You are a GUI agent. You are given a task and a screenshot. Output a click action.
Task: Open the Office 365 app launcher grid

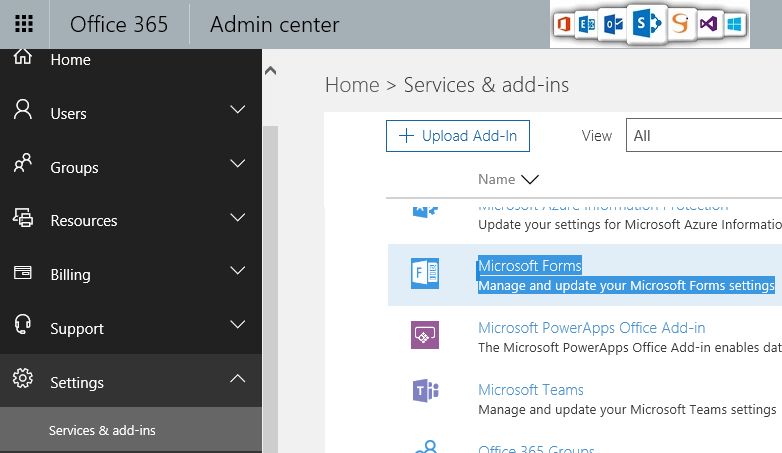point(24,24)
